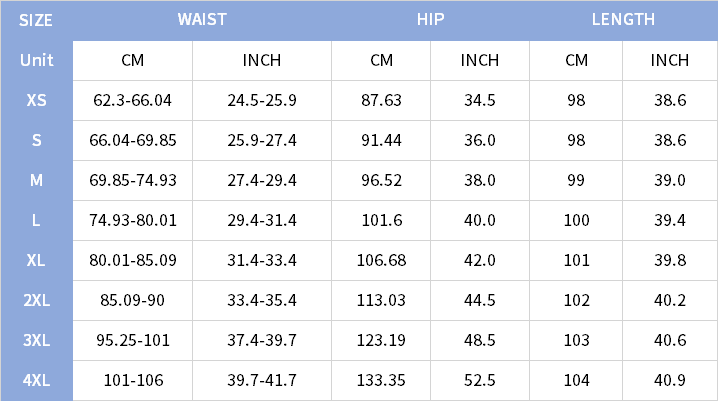Select the XS size row label
The image size is (718, 401).
click(36, 100)
